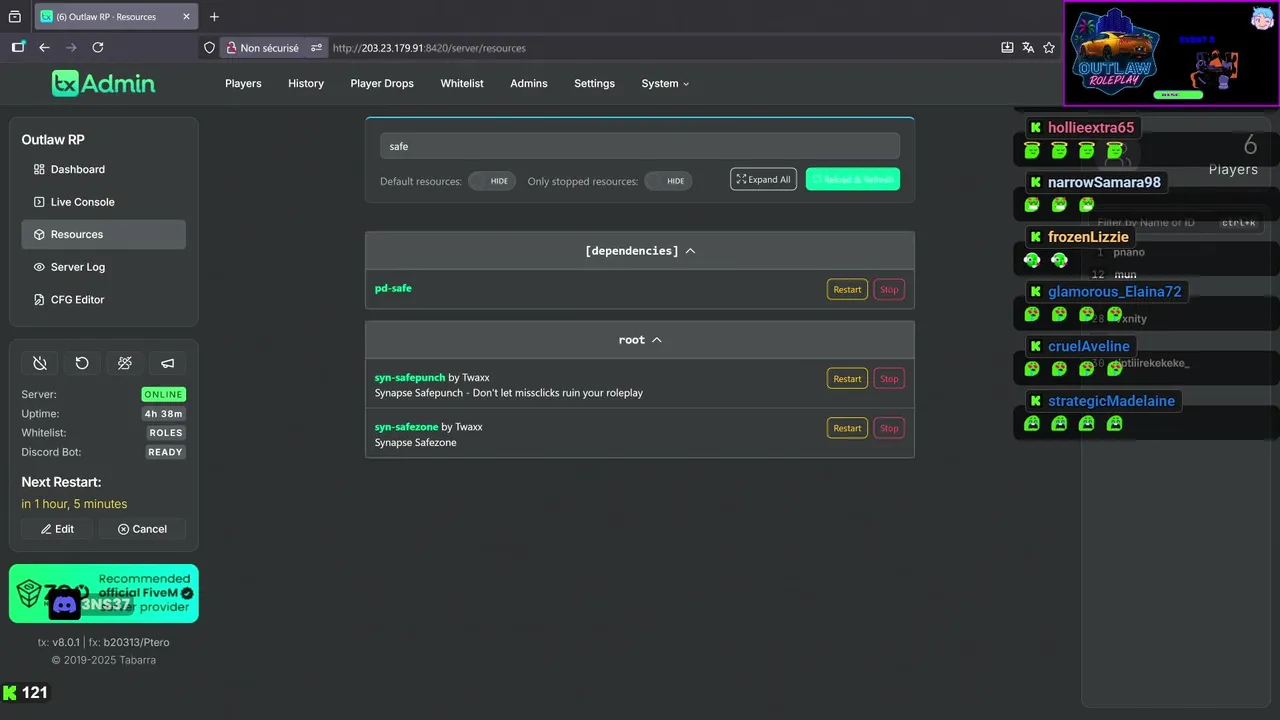
Task: Click the Outlaw Roleplay stream overlay thumbnail
Action: (x=1171, y=53)
